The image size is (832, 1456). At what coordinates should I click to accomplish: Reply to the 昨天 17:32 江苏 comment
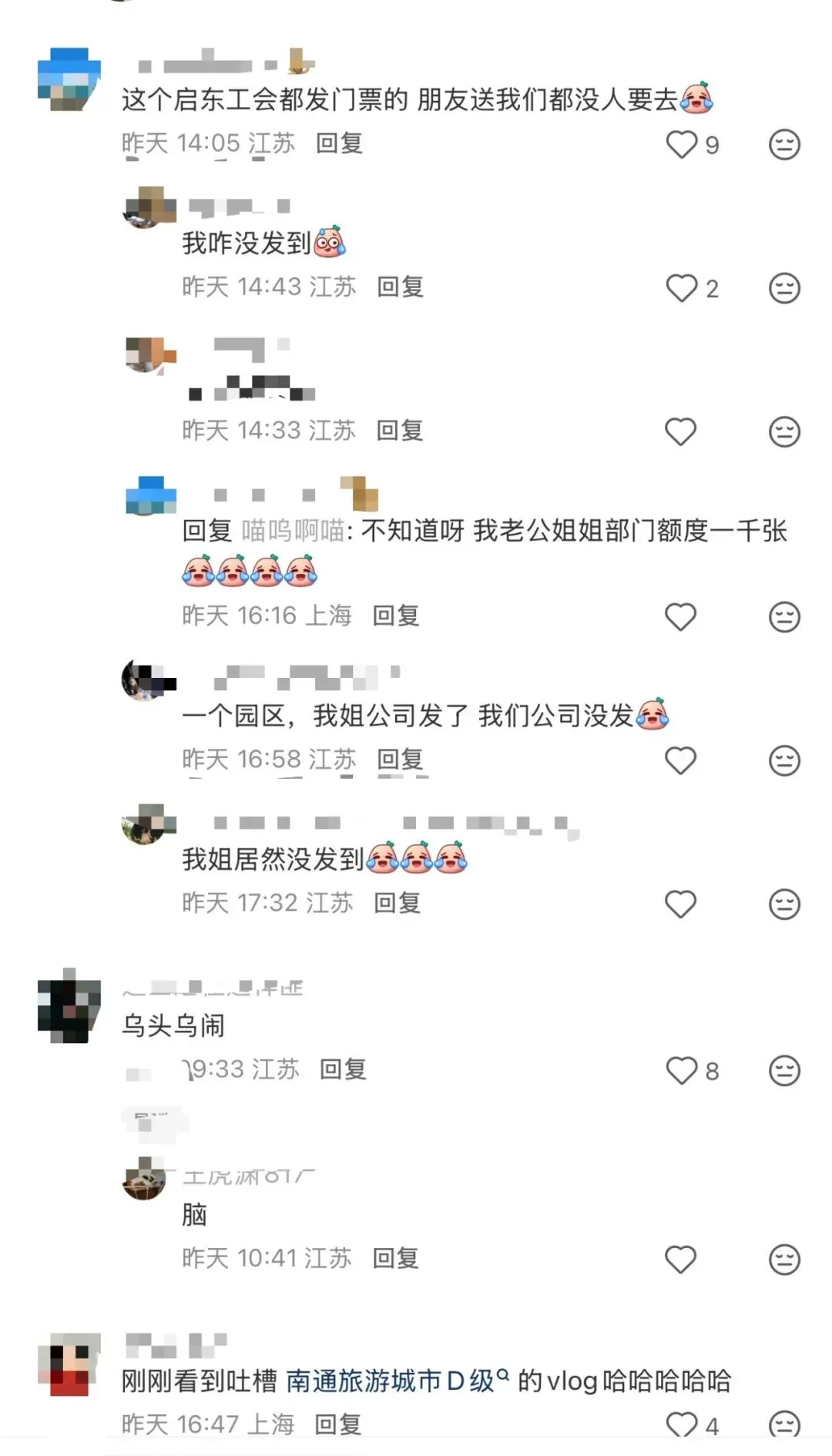pos(398,903)
